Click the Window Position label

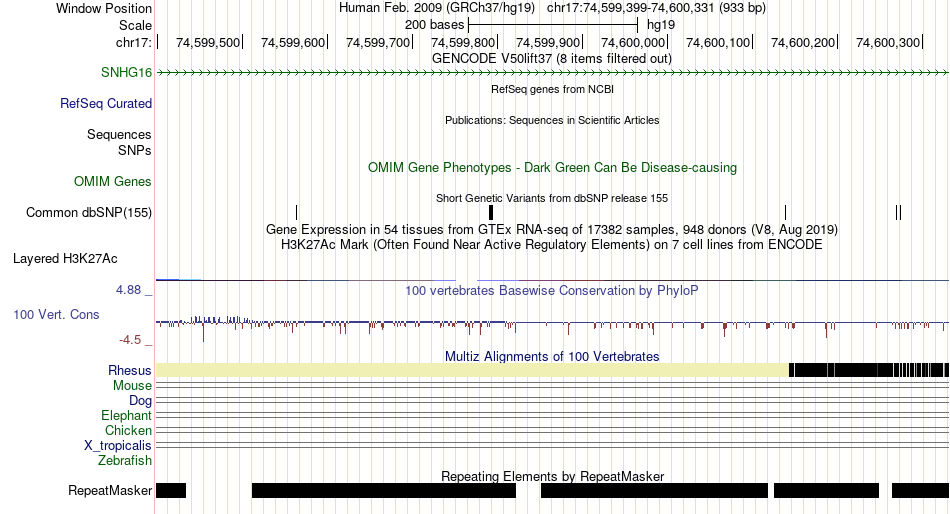click(x=104, y=8)
